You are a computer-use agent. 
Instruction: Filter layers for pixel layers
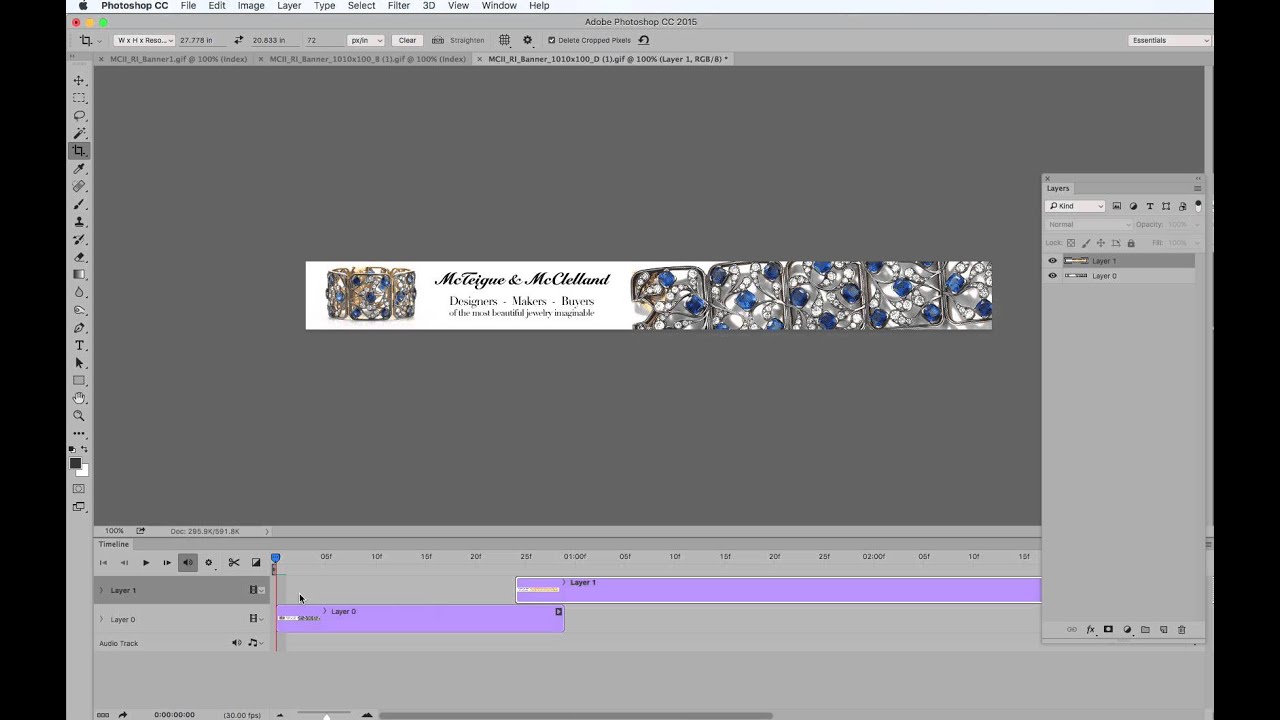pos(1117,206)
